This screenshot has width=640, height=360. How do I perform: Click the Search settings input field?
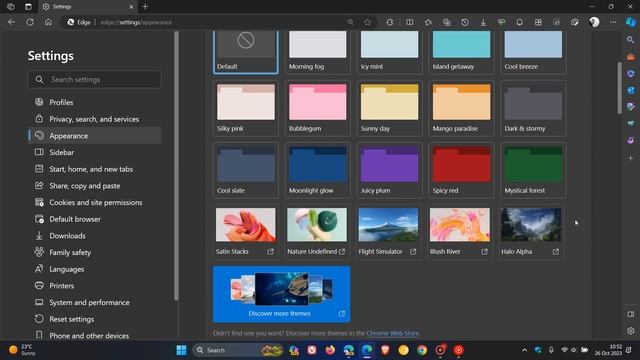[x=95, y=80]
